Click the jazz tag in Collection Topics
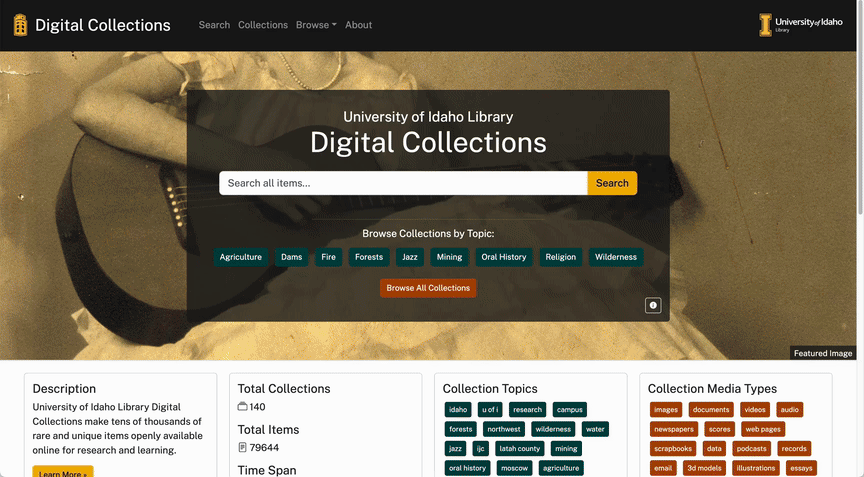 click(x=455, y=449)
